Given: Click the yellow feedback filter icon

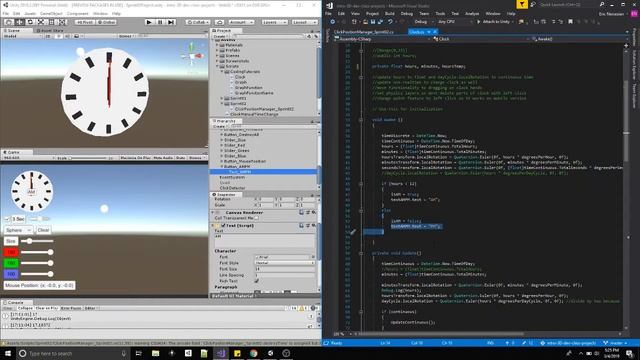Looking at the screenshot, I should pos(522,4).
